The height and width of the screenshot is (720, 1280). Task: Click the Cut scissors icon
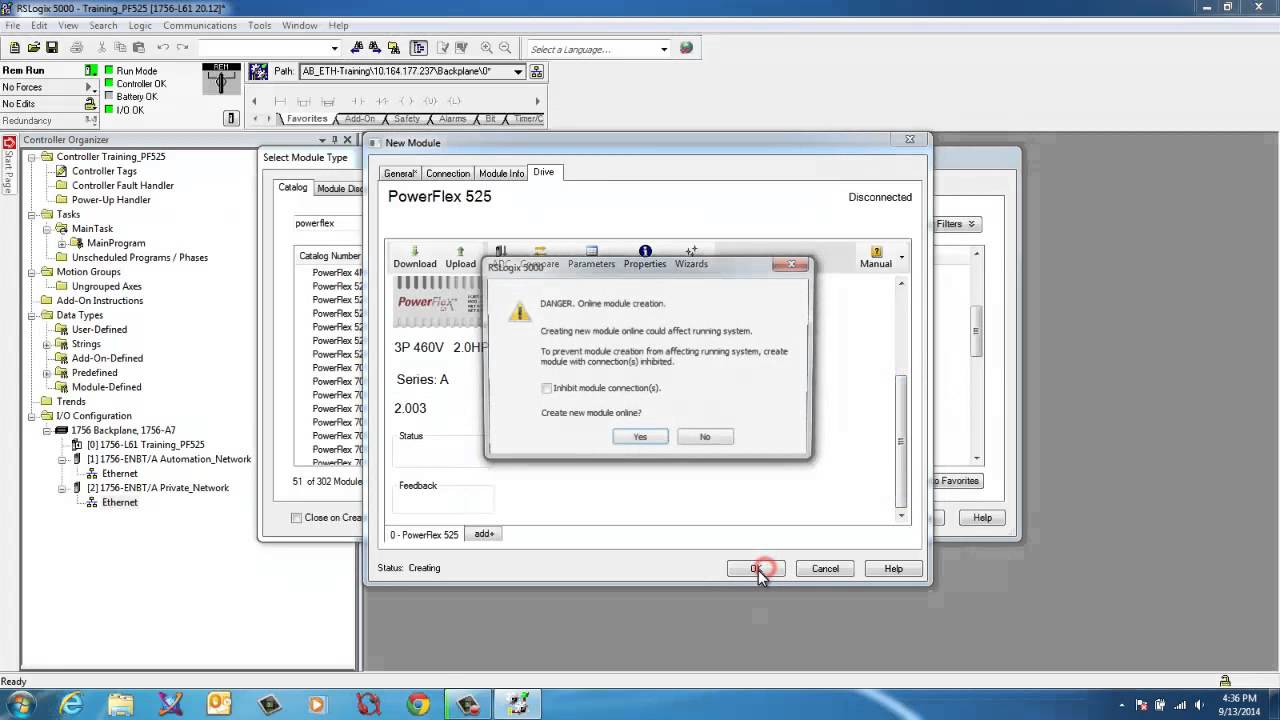(x=102, y=47)
